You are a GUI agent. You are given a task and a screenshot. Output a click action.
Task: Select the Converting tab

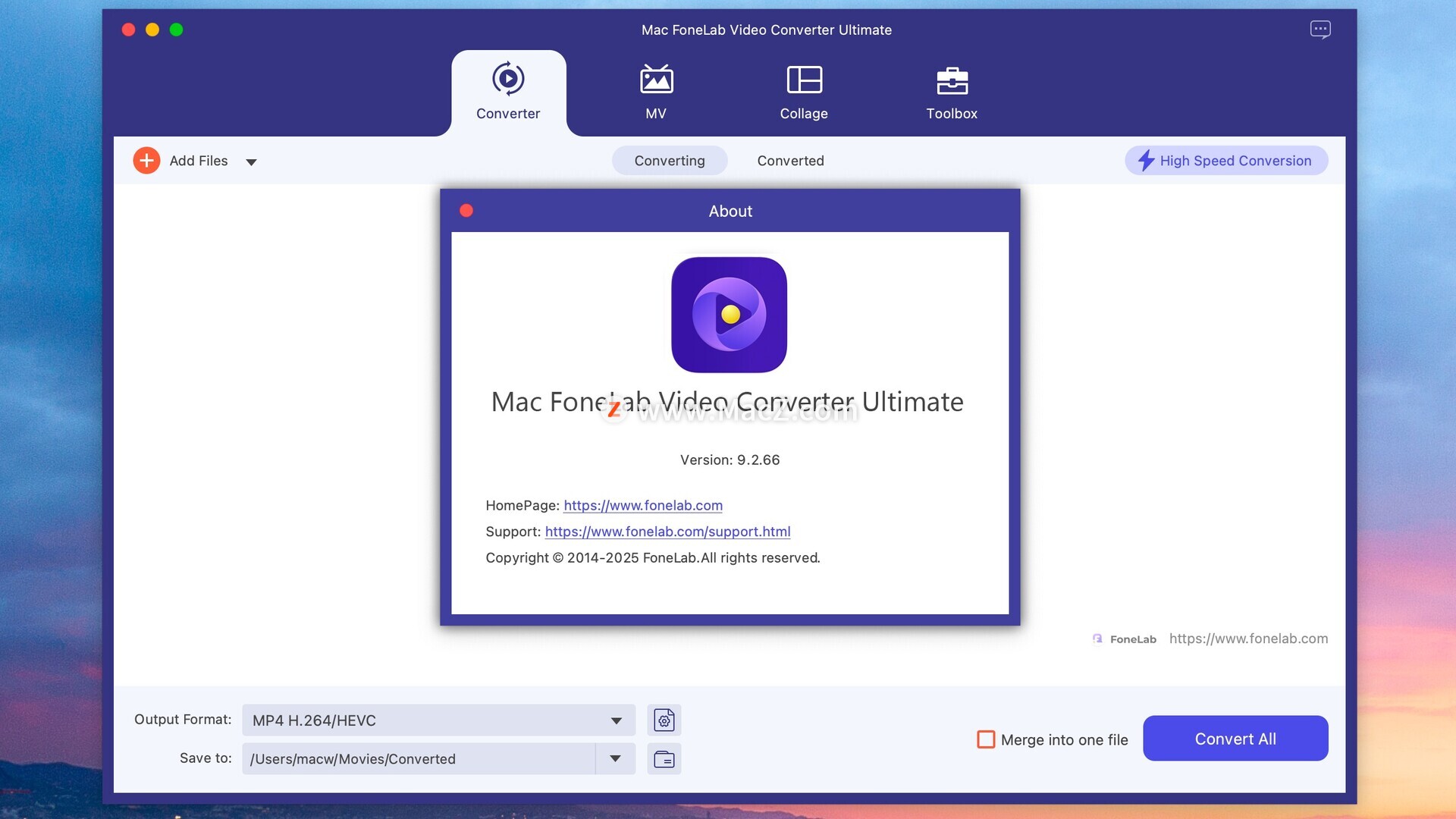(x=670, y=161)
